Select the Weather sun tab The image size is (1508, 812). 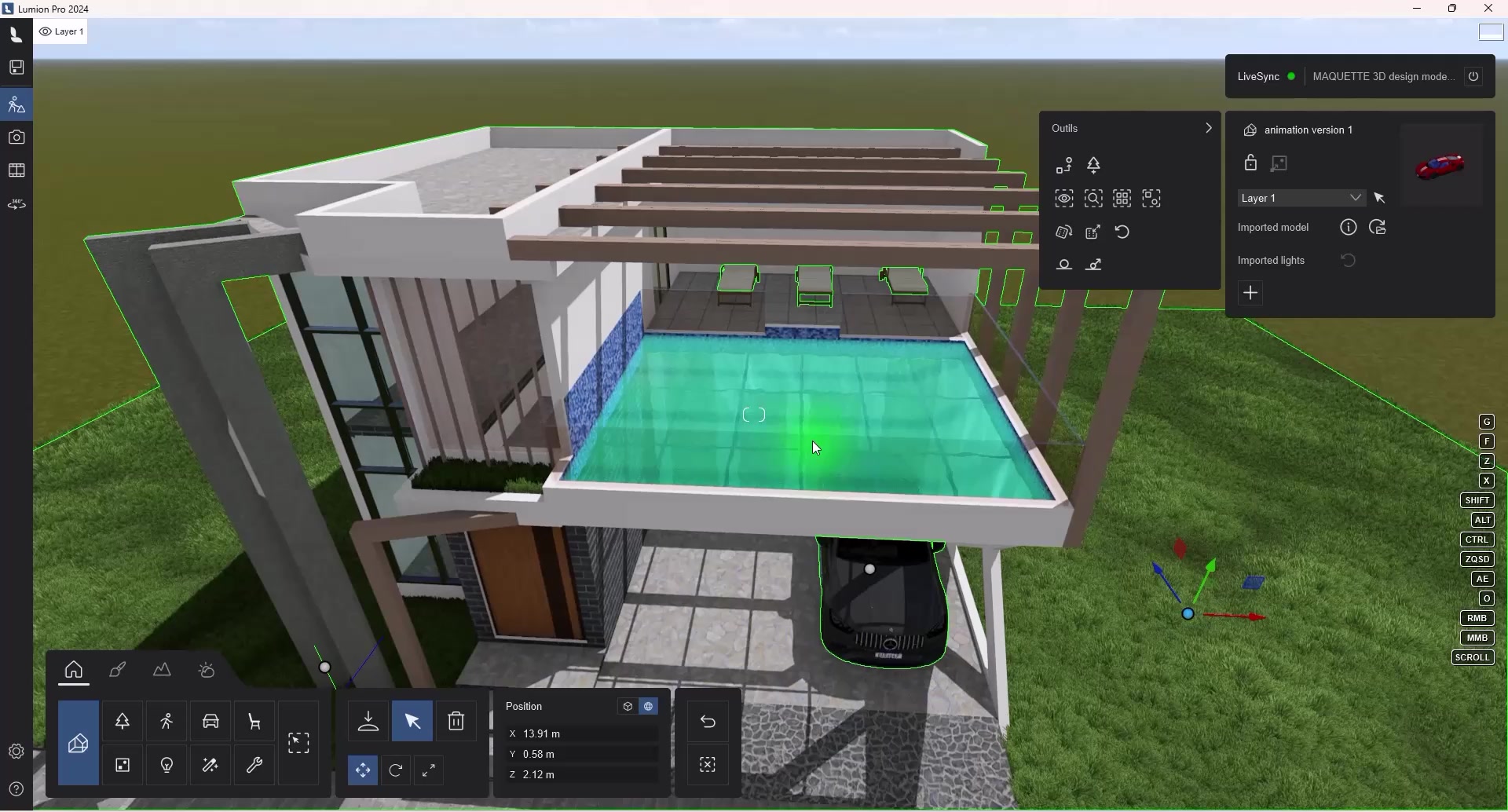[x=207, y=671]
